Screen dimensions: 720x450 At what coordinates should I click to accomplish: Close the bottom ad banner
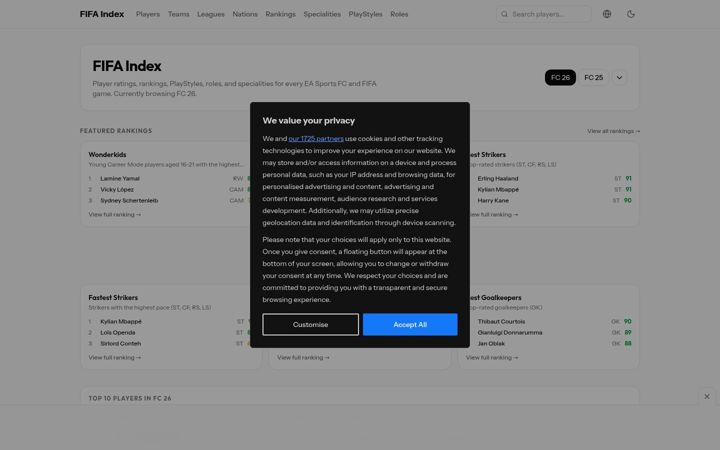707,396
